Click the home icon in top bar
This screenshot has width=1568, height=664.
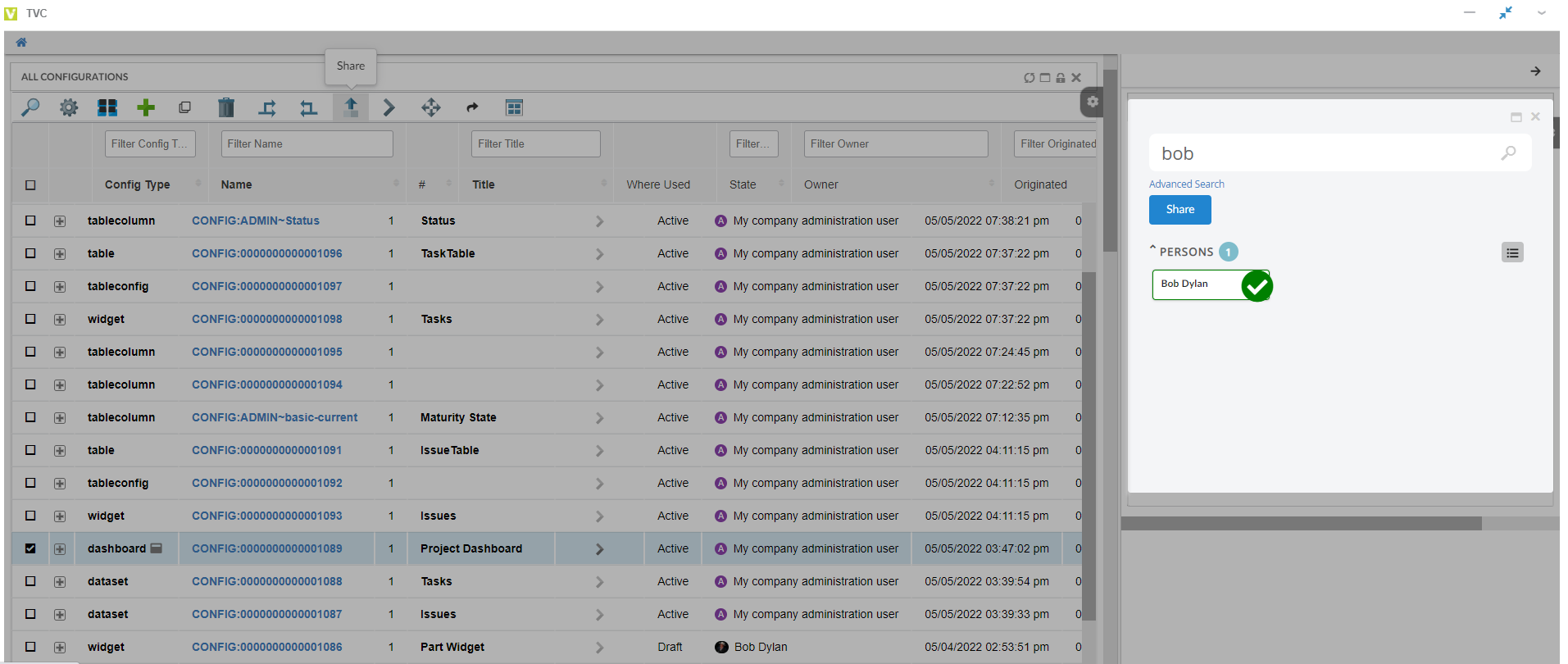[x=21, y=43]
